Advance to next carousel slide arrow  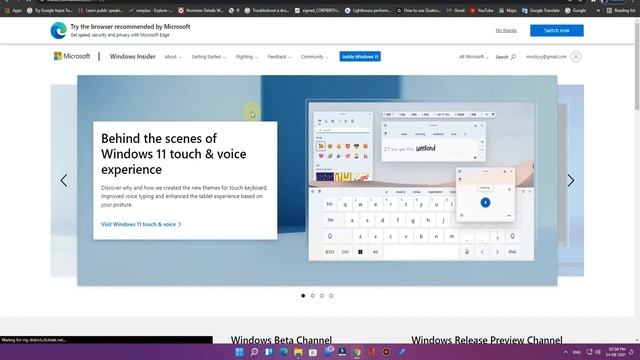pos(571,180)
